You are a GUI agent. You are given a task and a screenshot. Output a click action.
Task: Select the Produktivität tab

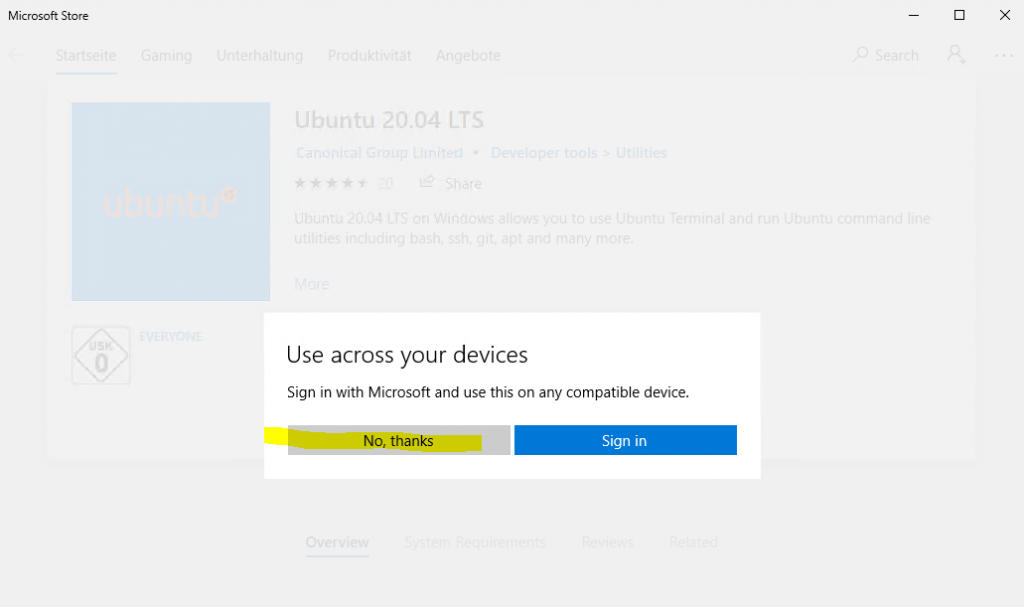click(370, 56)
